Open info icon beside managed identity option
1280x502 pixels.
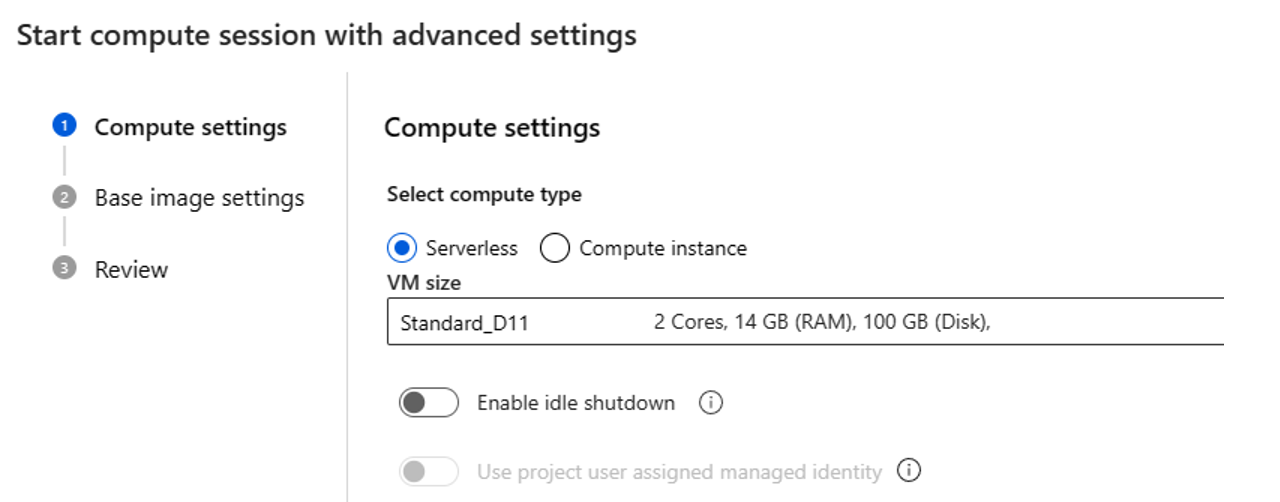coord(908,471)
